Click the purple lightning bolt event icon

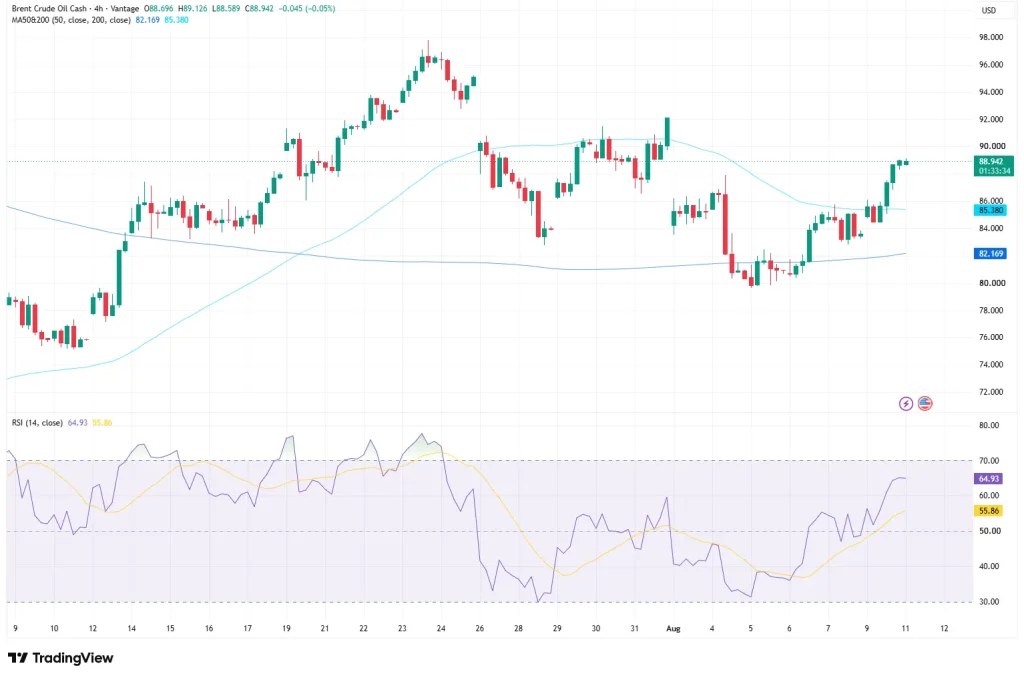pos(906,404)
